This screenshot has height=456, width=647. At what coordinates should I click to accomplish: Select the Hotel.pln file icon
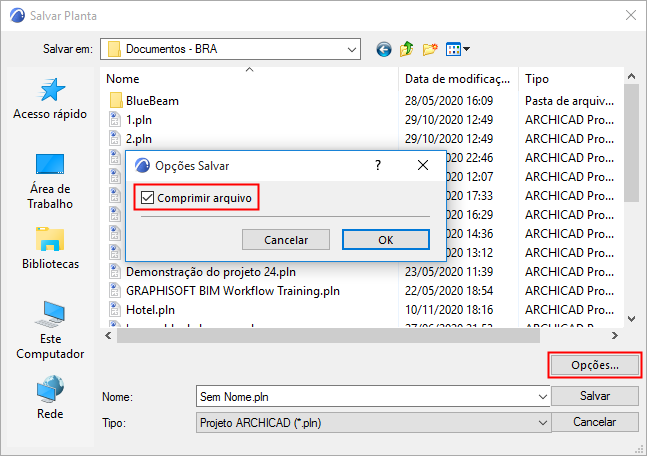(115, 310)
